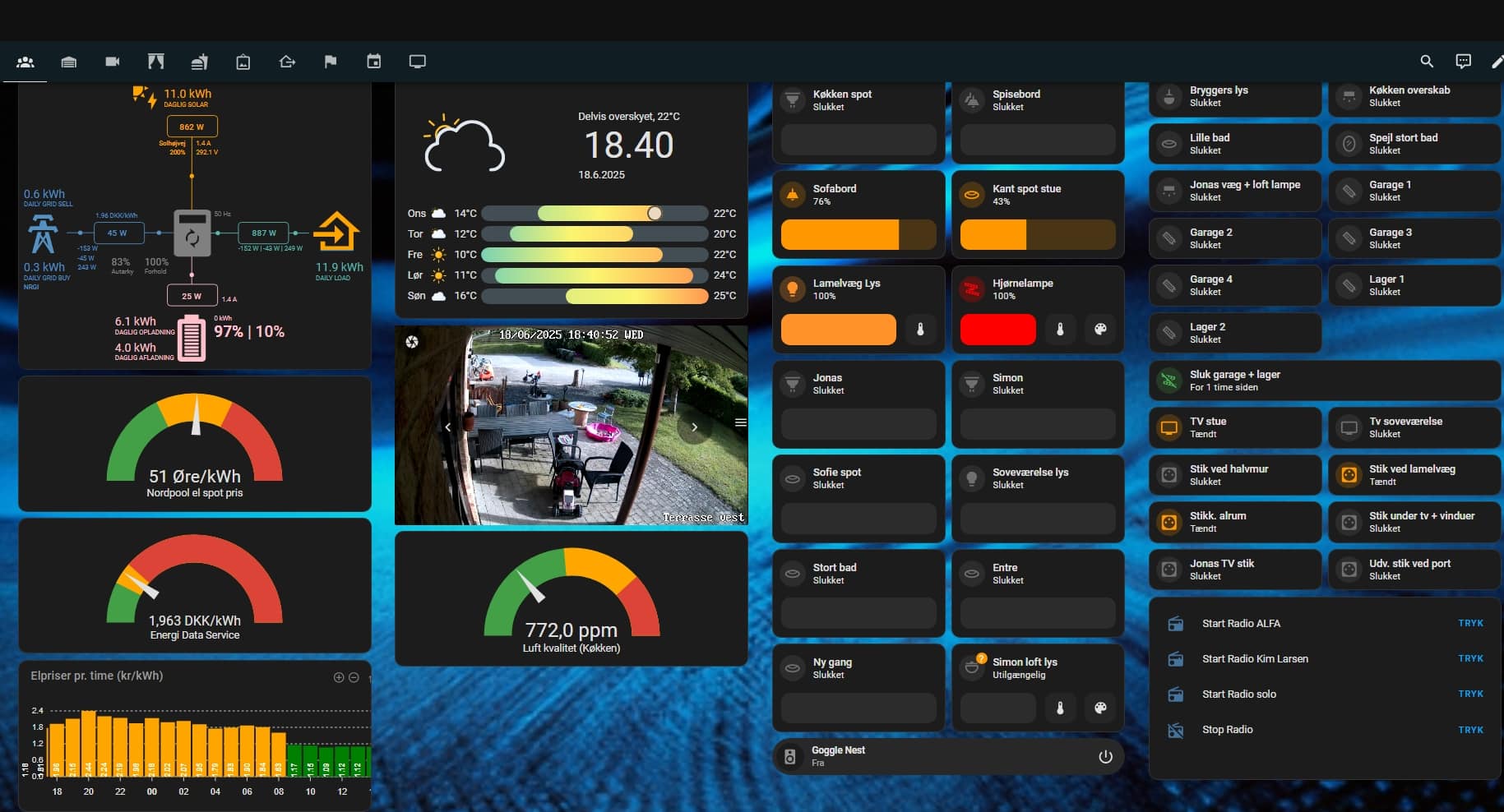Switch to the camera view tab
This screenshot has height=812, width=1504.
click(x=113, y=62)
